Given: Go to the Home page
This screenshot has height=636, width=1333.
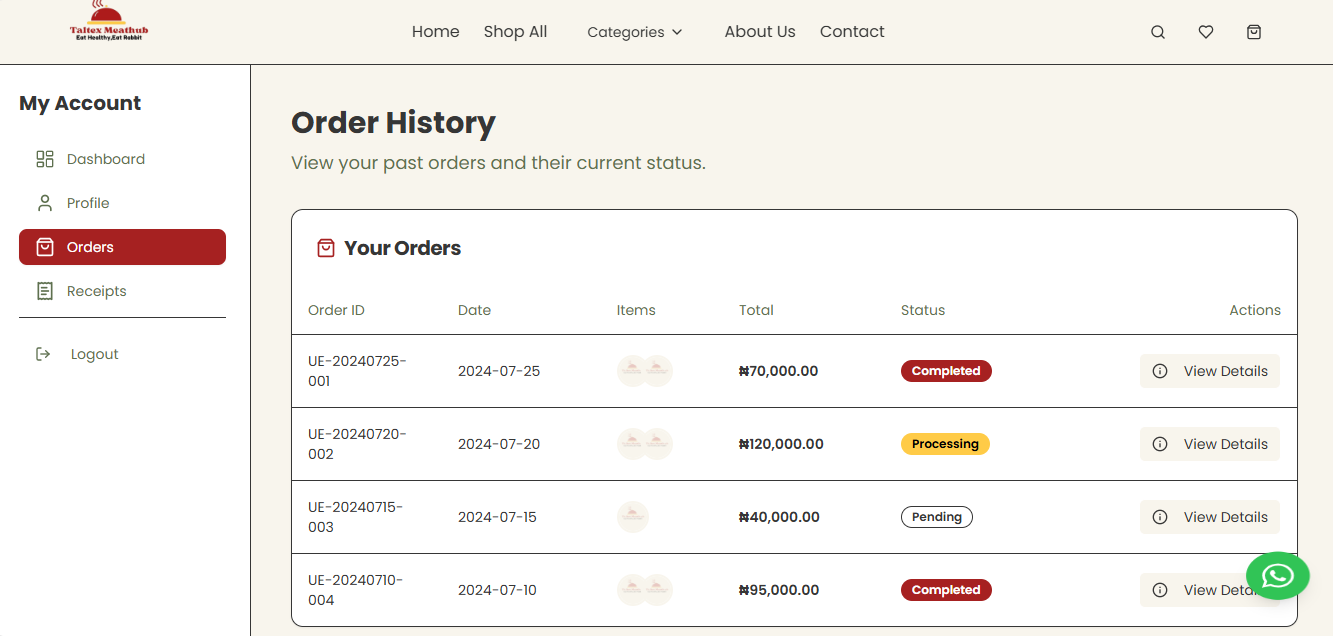Looking at the screenshot, I should [x=435, y=32].
